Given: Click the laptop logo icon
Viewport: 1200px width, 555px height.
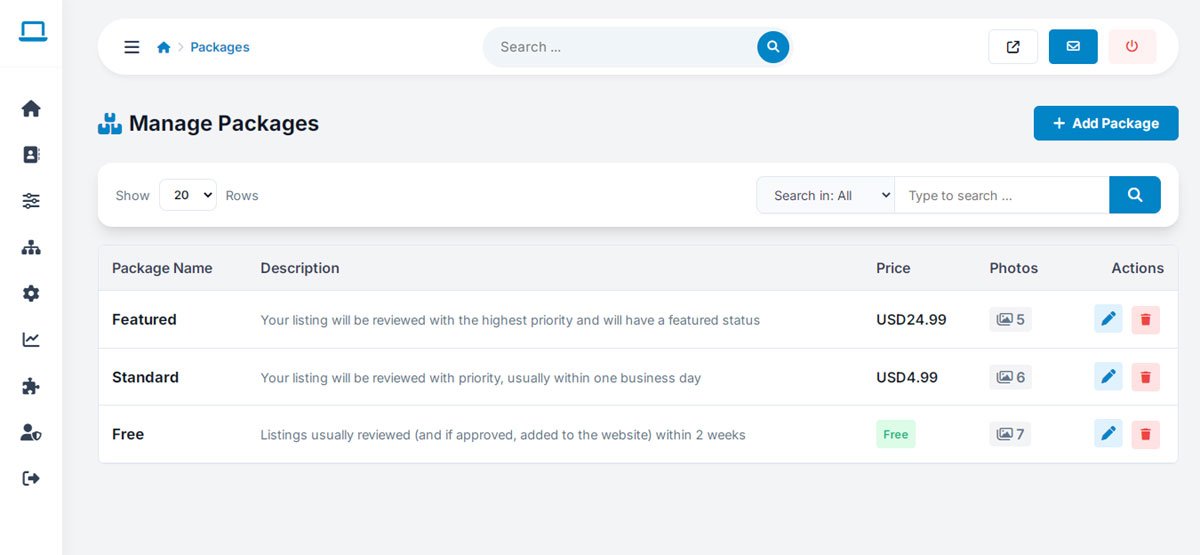Looking at the screenshot, I should [x=32, y=32].
